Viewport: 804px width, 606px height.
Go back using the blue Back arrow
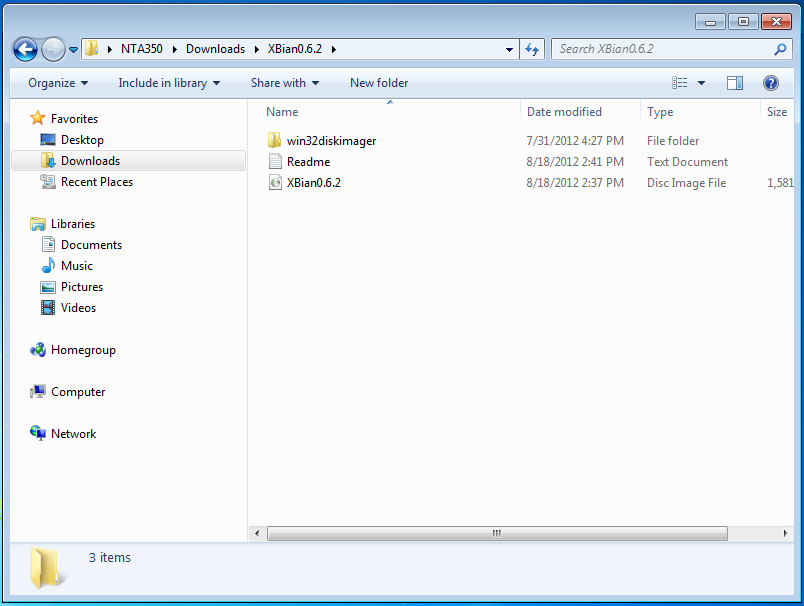click(x=25, y=50)
